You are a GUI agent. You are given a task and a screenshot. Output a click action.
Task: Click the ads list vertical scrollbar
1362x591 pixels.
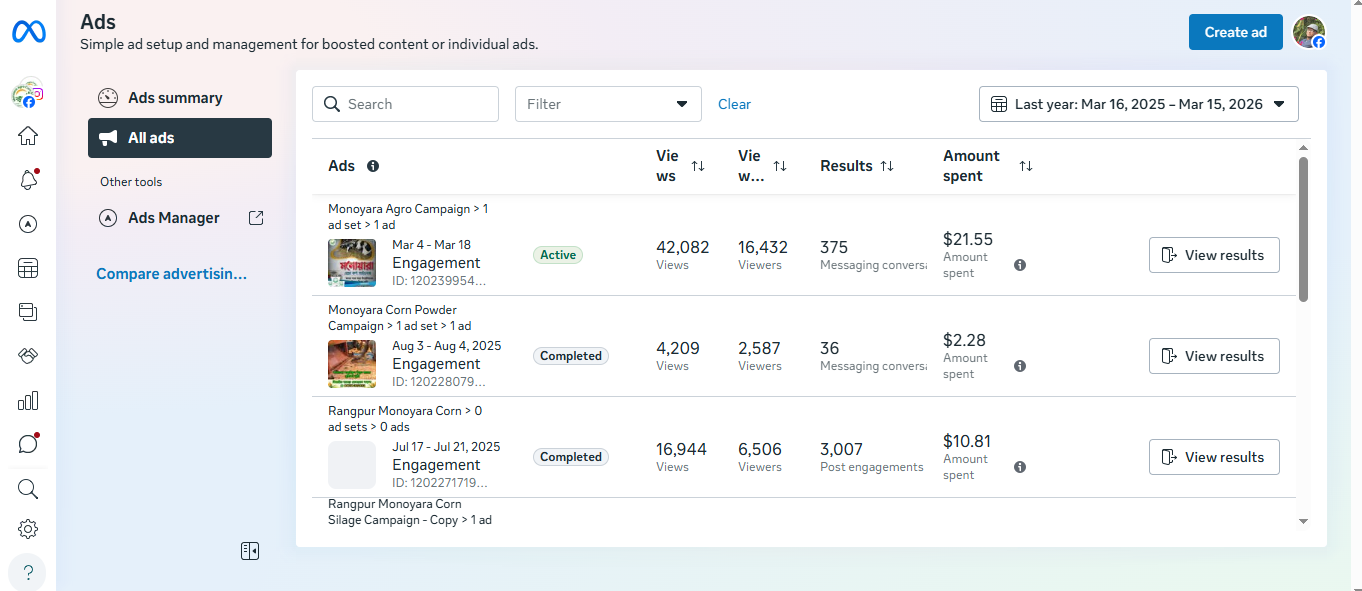pyautogui.click(x=1303, y=230)
